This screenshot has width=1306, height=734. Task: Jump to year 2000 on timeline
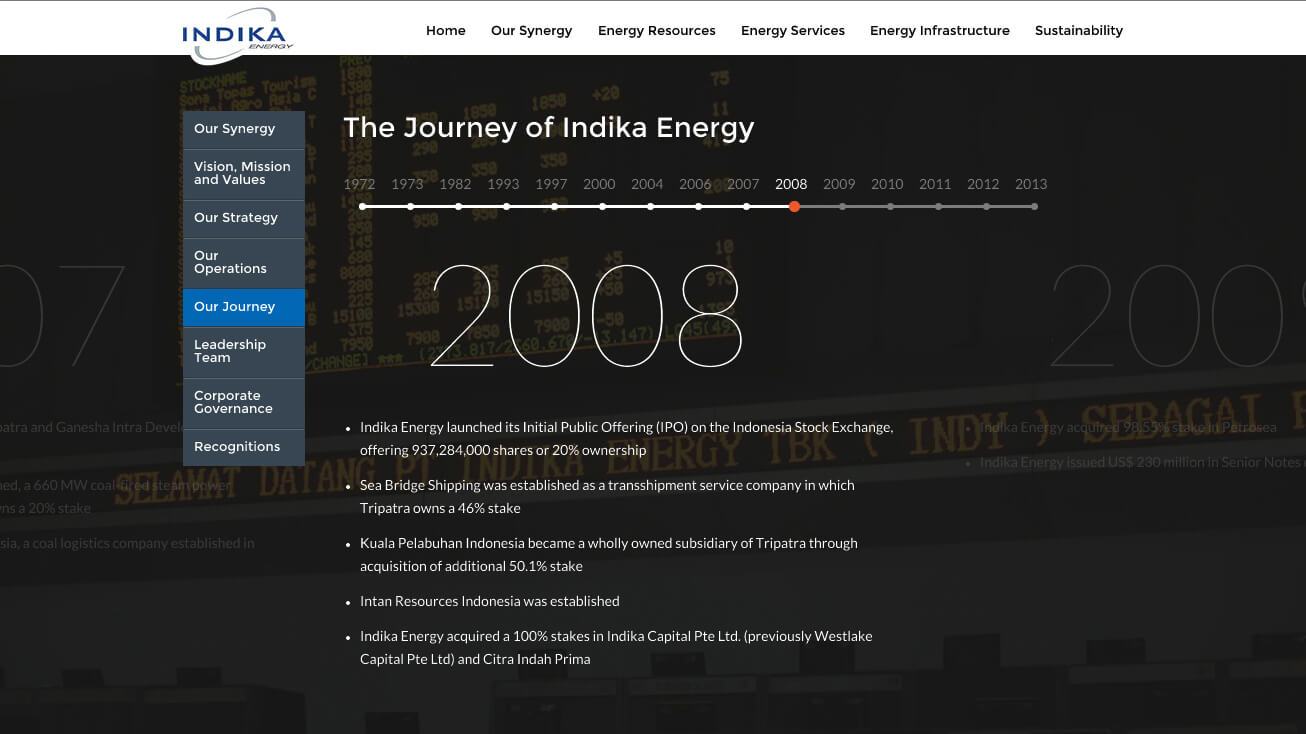click(599, 184)
